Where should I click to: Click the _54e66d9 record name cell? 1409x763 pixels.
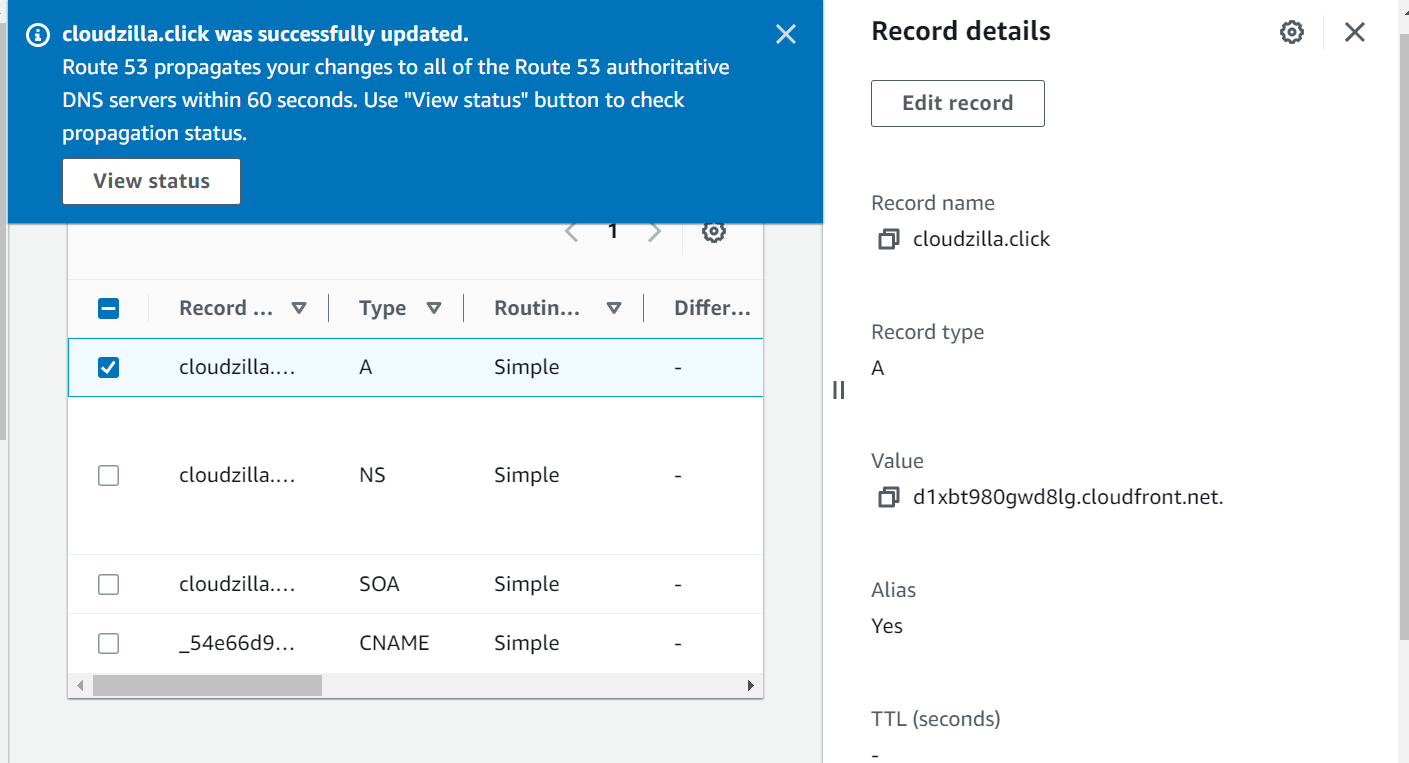[237, 643]
